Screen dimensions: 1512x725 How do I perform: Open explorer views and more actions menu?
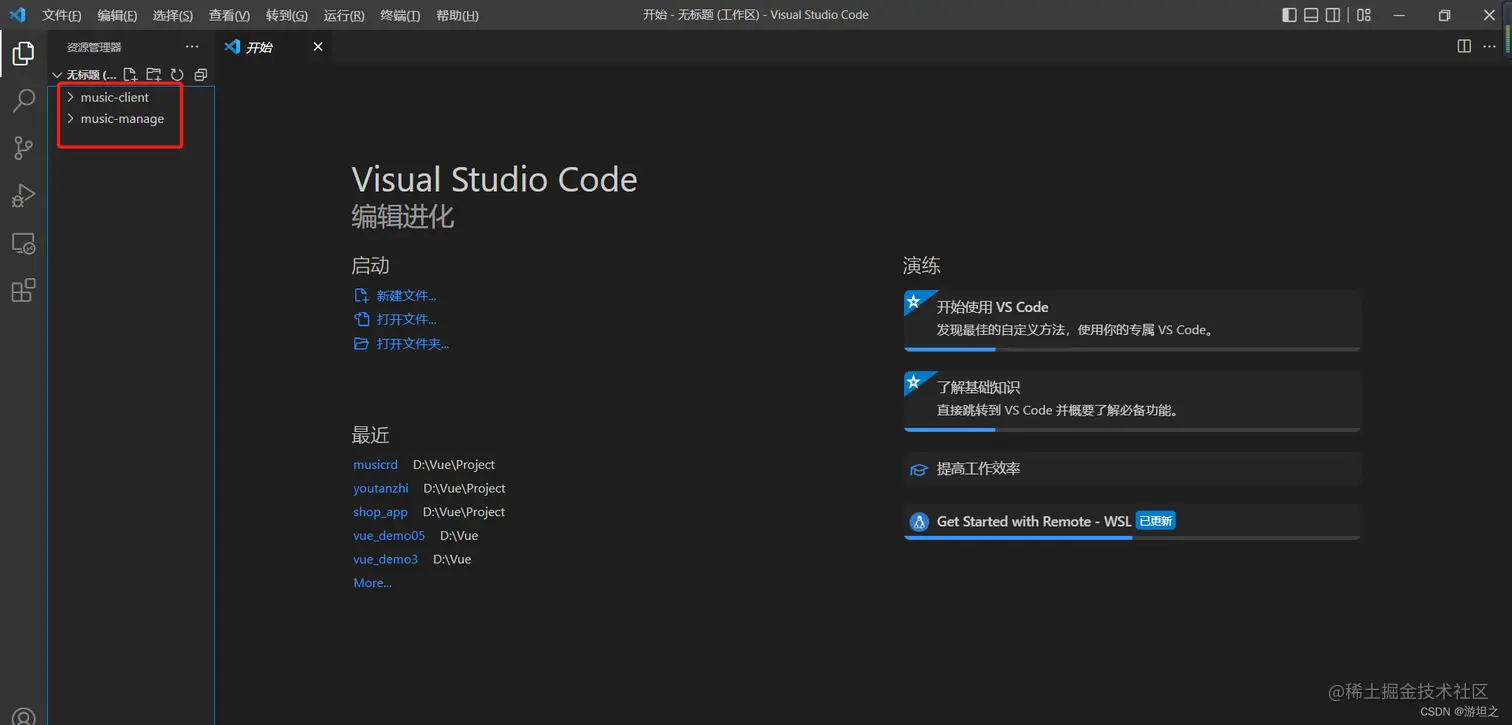point(192,47)
